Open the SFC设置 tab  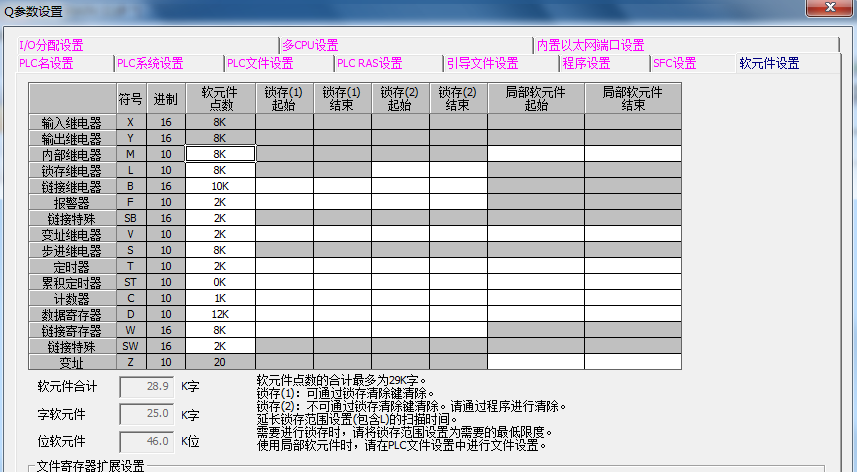(674, 63)
